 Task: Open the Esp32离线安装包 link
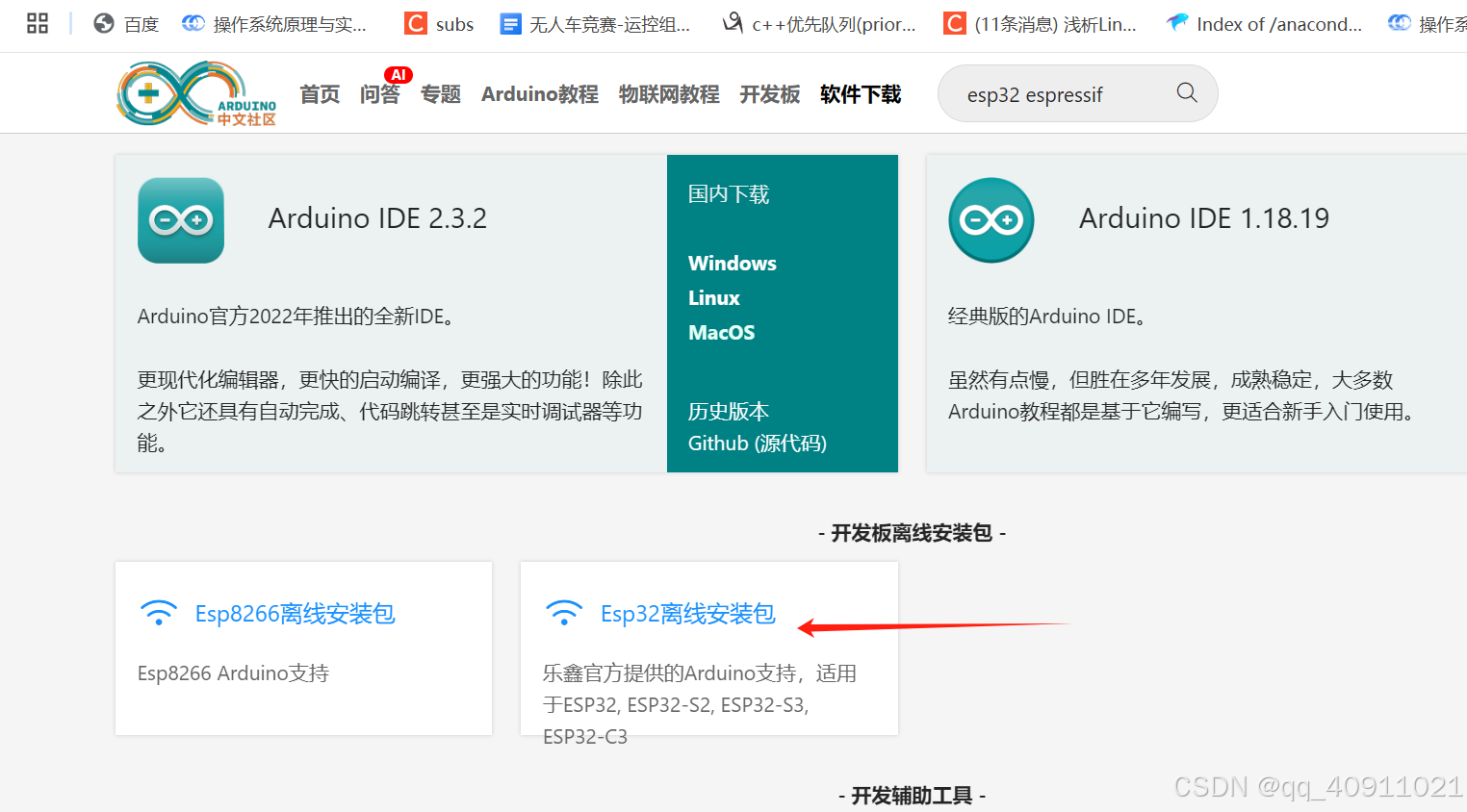coord(687,613)
